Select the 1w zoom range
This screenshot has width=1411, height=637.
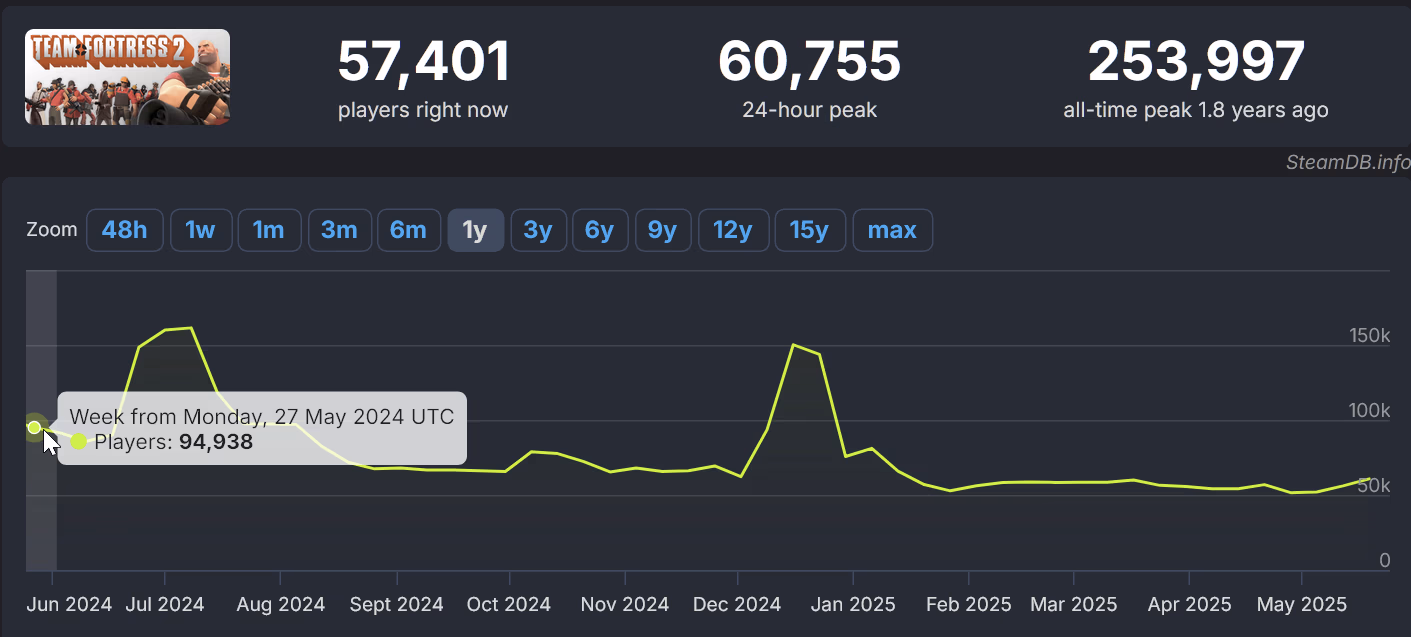[x=201, y=230]
